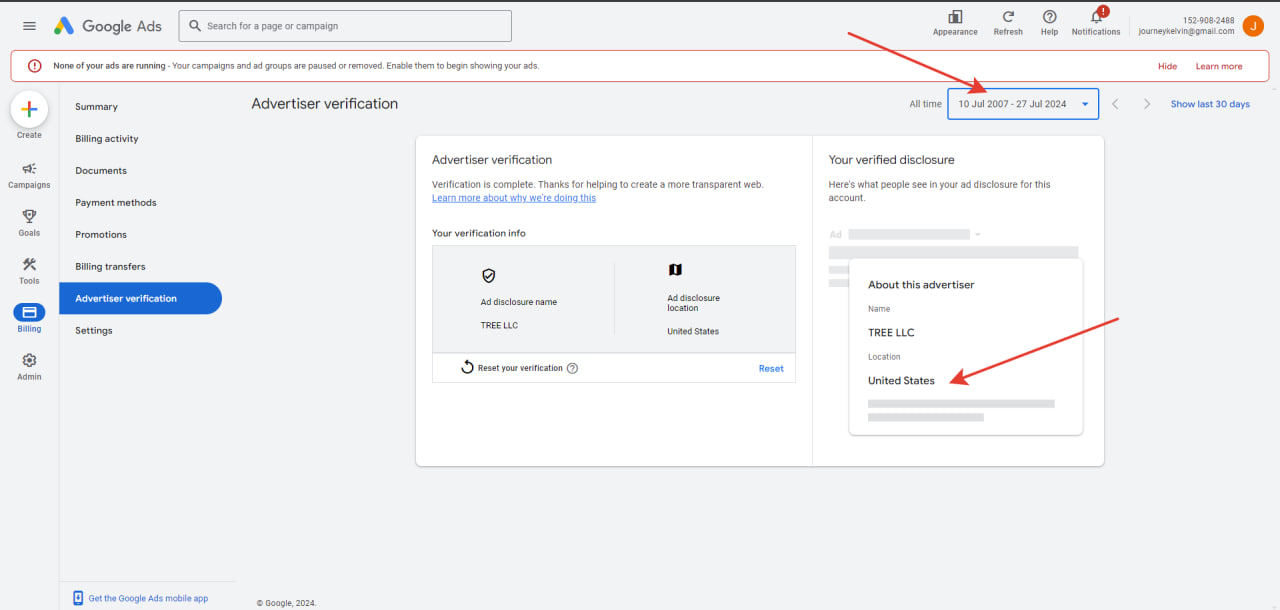This screenshot has height=610, width=1280.
Task: Click United States in About this advertiser card
Action: [x=901, y=381]
